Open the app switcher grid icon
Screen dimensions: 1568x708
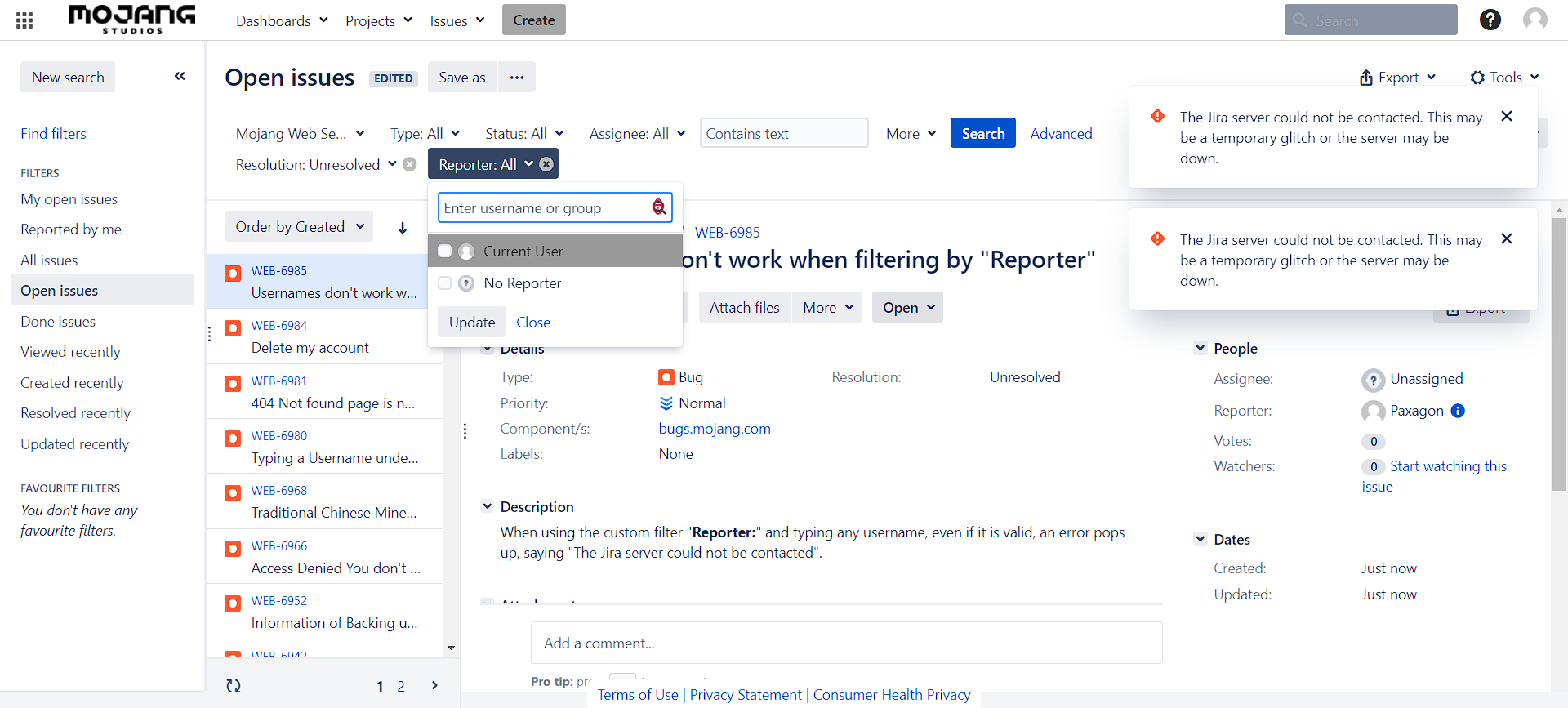(x=24, y=20)
